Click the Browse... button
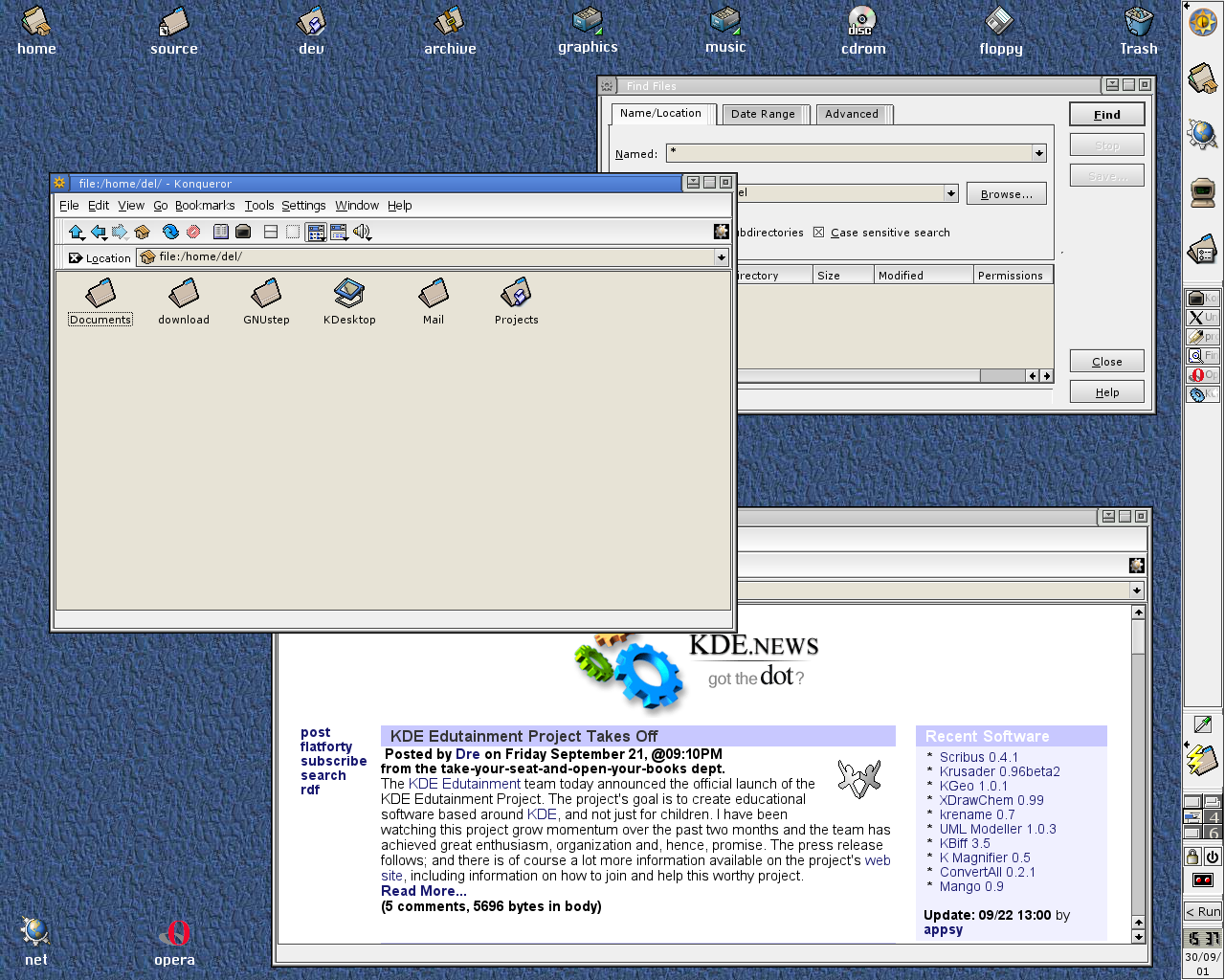 (x=1007, y=194)
